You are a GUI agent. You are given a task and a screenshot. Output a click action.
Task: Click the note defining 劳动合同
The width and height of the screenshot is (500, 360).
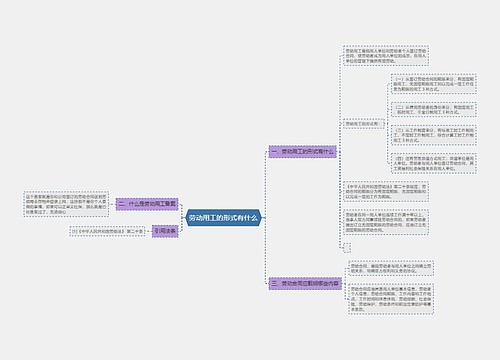coord(391,268)
